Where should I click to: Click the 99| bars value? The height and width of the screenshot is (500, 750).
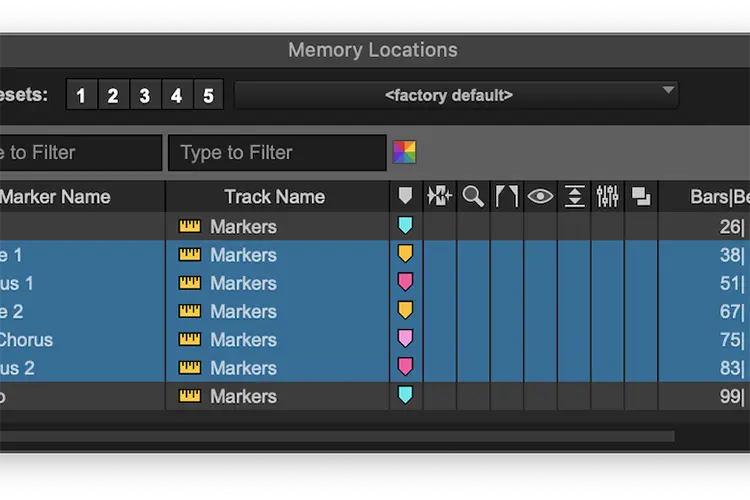click(x=732, y=396)
